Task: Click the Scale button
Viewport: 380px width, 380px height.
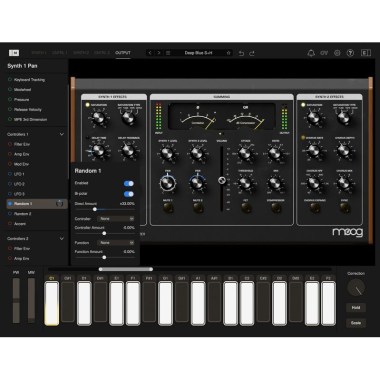Action: point(356,323)
